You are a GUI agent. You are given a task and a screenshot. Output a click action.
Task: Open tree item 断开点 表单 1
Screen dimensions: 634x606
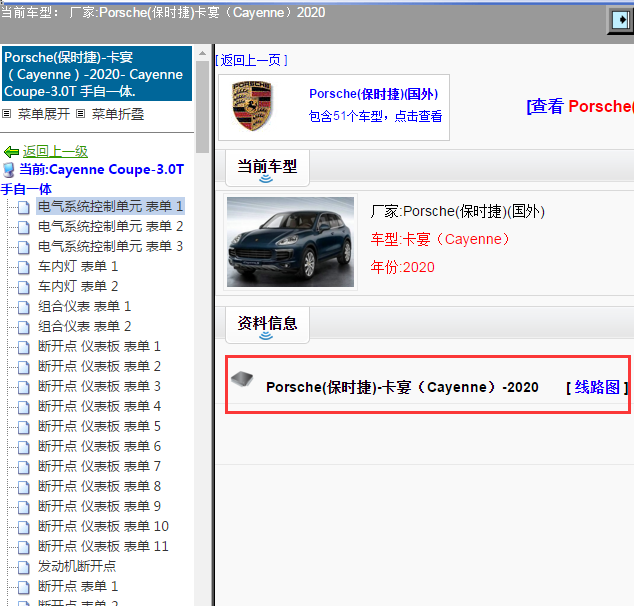point(78,586)
